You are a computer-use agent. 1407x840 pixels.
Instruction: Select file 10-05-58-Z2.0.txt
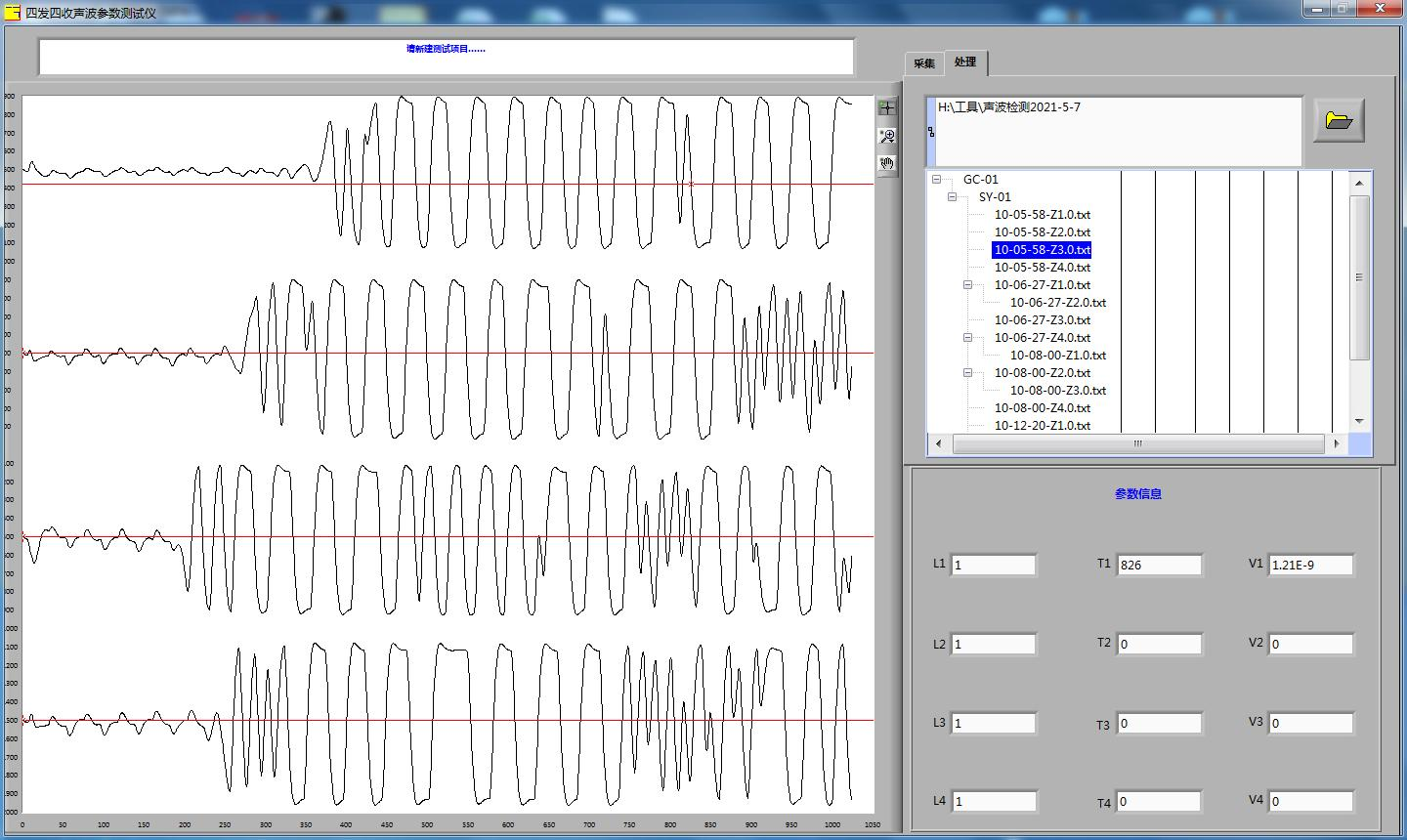1043,232
